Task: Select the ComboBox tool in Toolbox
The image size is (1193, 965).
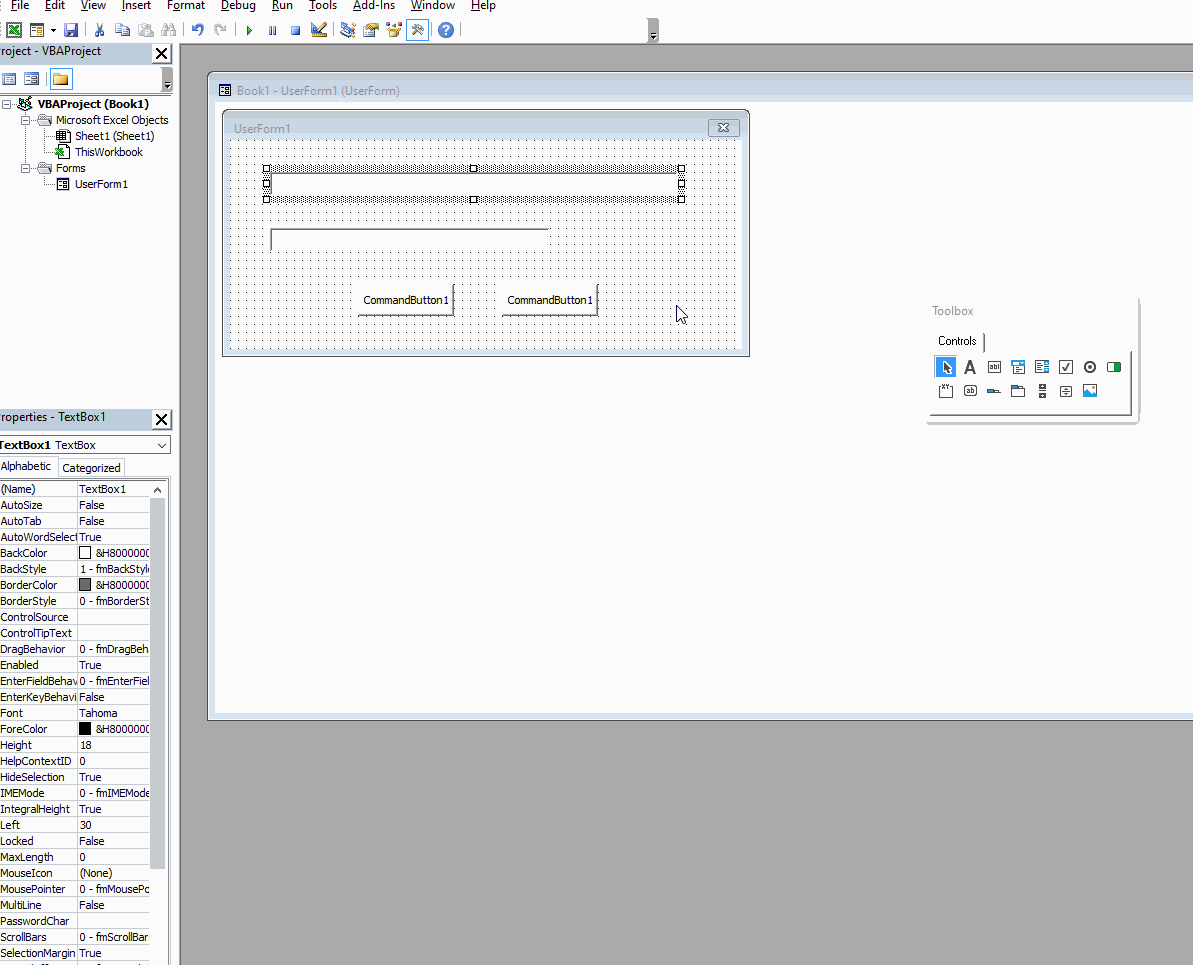Action: tap(1018, 367)
